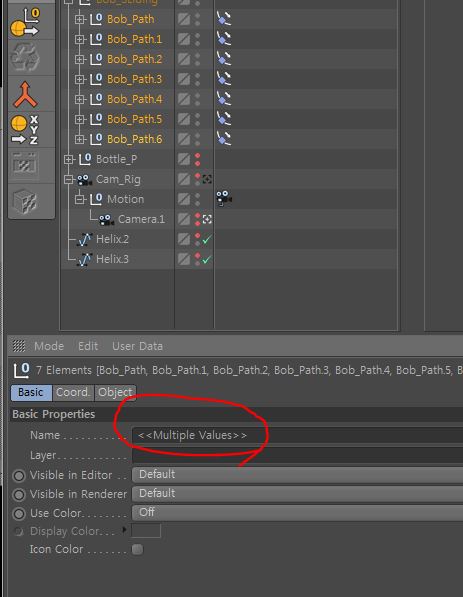Click the Icon Color checkbox
Viewport: 463px width, 597px height.
[x=137, y=549]
